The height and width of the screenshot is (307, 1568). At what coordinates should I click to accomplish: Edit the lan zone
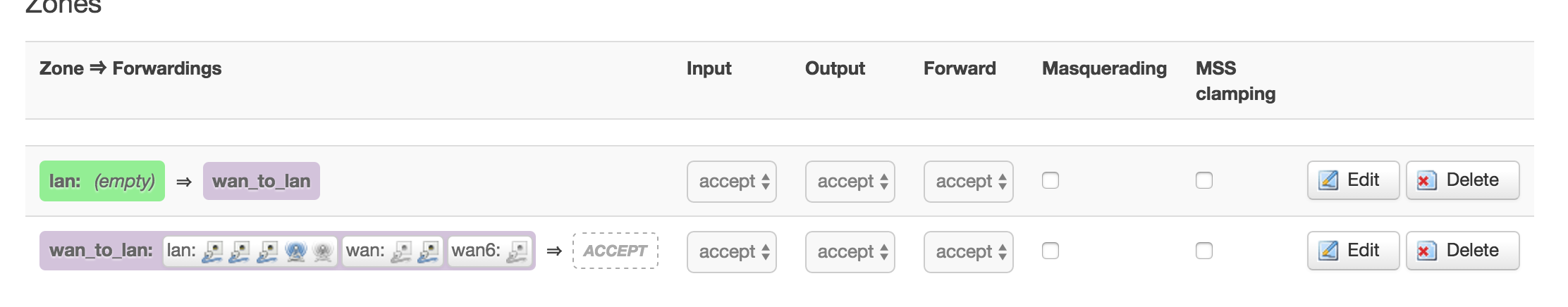coord(1353,180)
